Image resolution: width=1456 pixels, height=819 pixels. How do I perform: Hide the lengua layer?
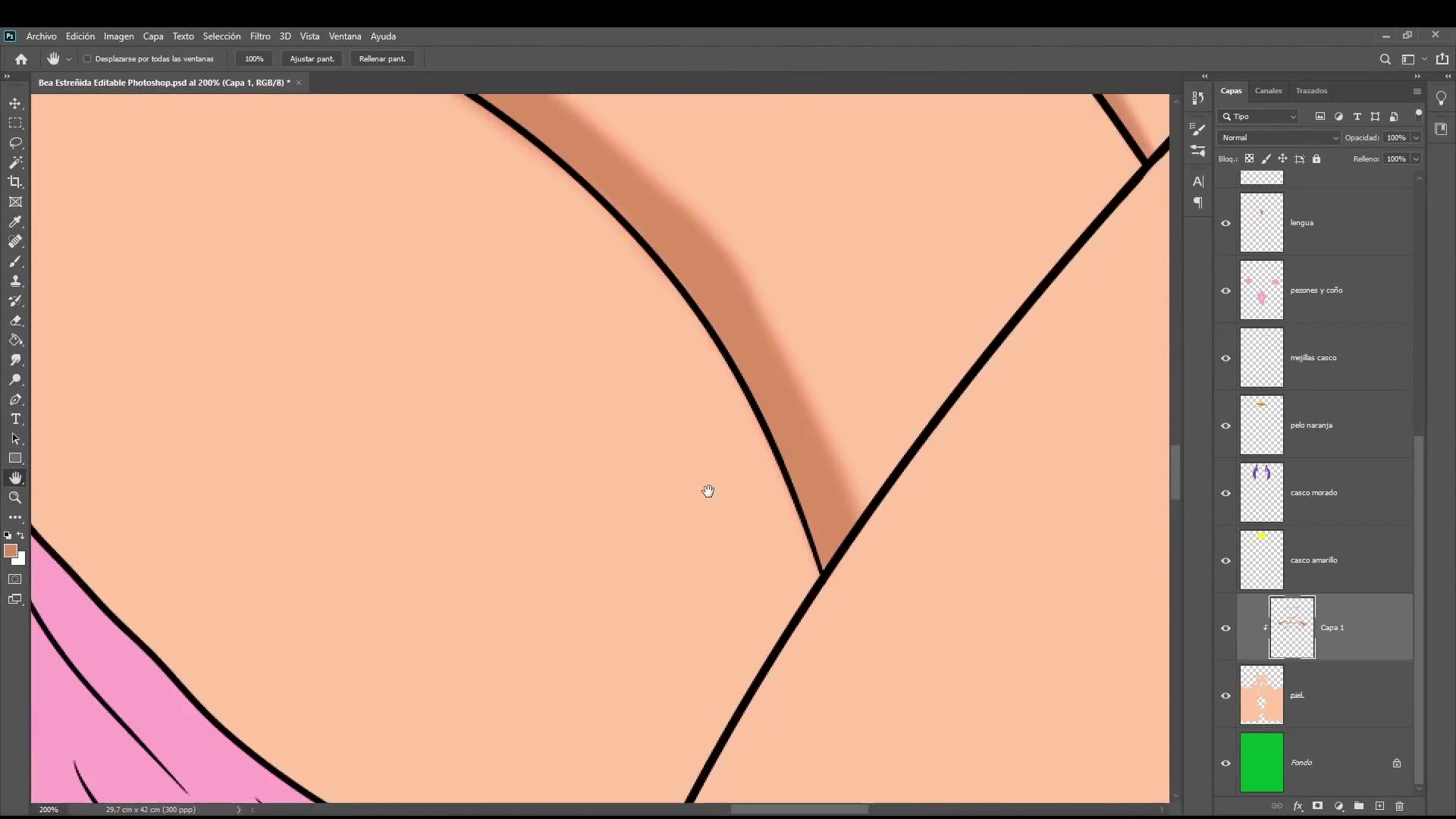1227,223
